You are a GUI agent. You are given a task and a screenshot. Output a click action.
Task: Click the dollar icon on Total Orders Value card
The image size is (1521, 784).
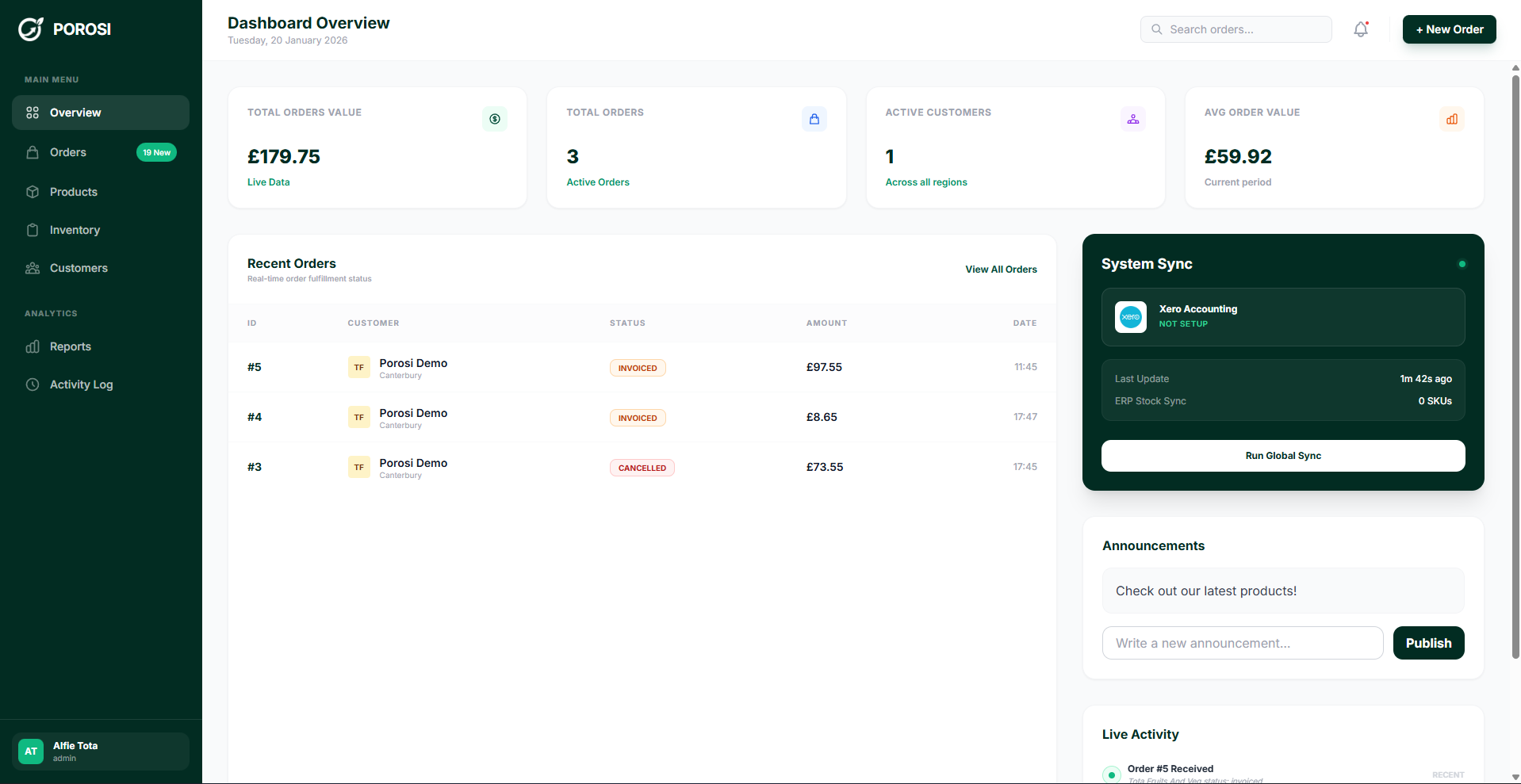[495, 119]
